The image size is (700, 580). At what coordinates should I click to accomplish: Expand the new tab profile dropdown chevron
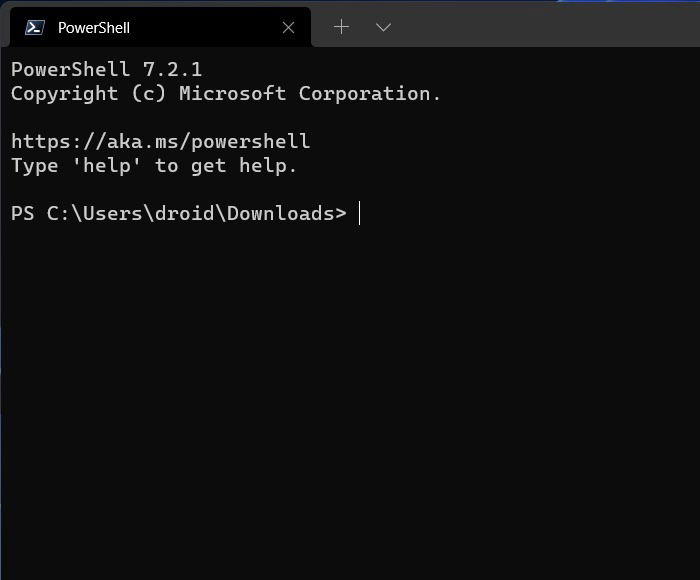click(383, 28)
